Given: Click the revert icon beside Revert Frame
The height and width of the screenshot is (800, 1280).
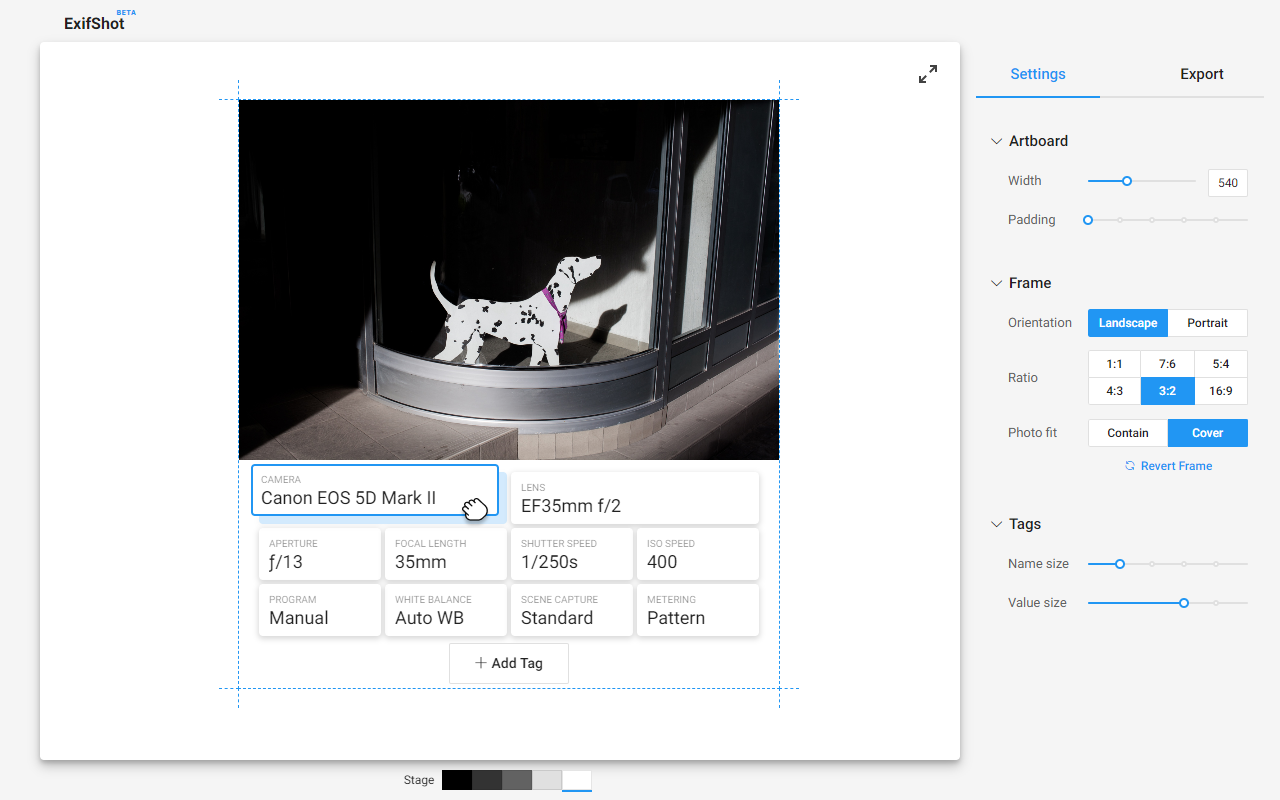Looking at the screenshot, I should click(1130, 466).
